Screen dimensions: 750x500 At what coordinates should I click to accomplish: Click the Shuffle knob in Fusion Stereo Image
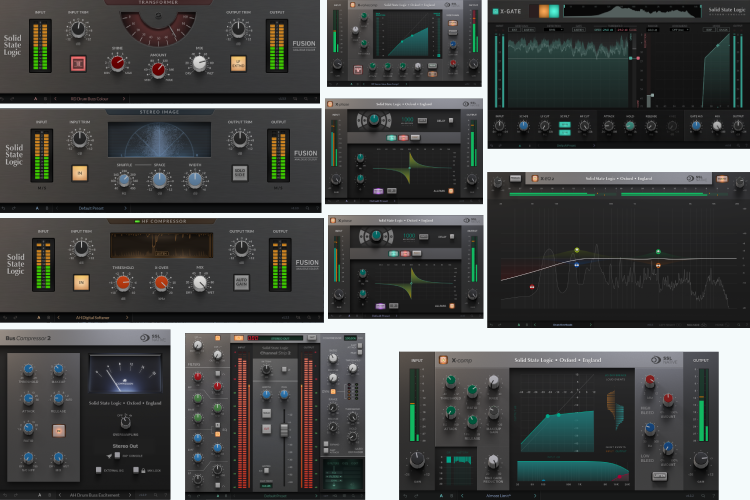click(x=124, y=180)
